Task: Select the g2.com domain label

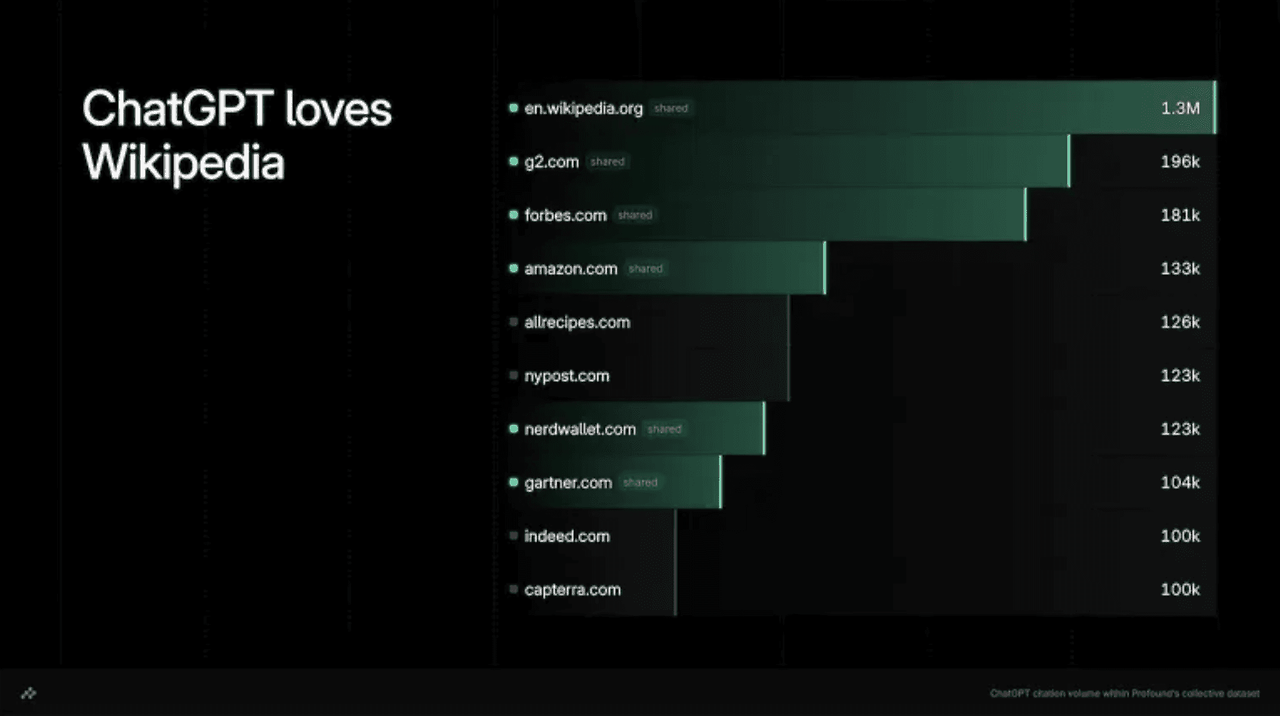Action: click(x=551, y=162)
